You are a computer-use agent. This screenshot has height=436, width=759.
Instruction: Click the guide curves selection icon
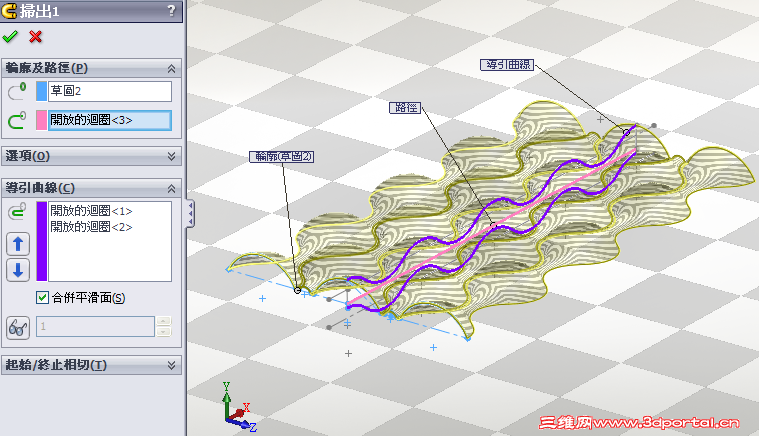coord(17,211)
